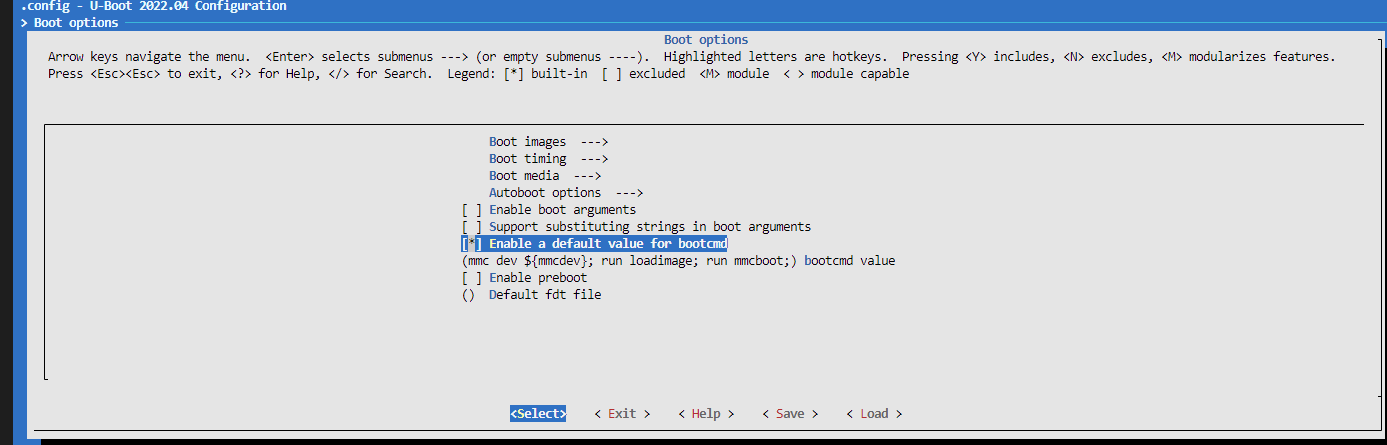Click the Save button
Screen dimensions: 1387x445
(790, 414)
